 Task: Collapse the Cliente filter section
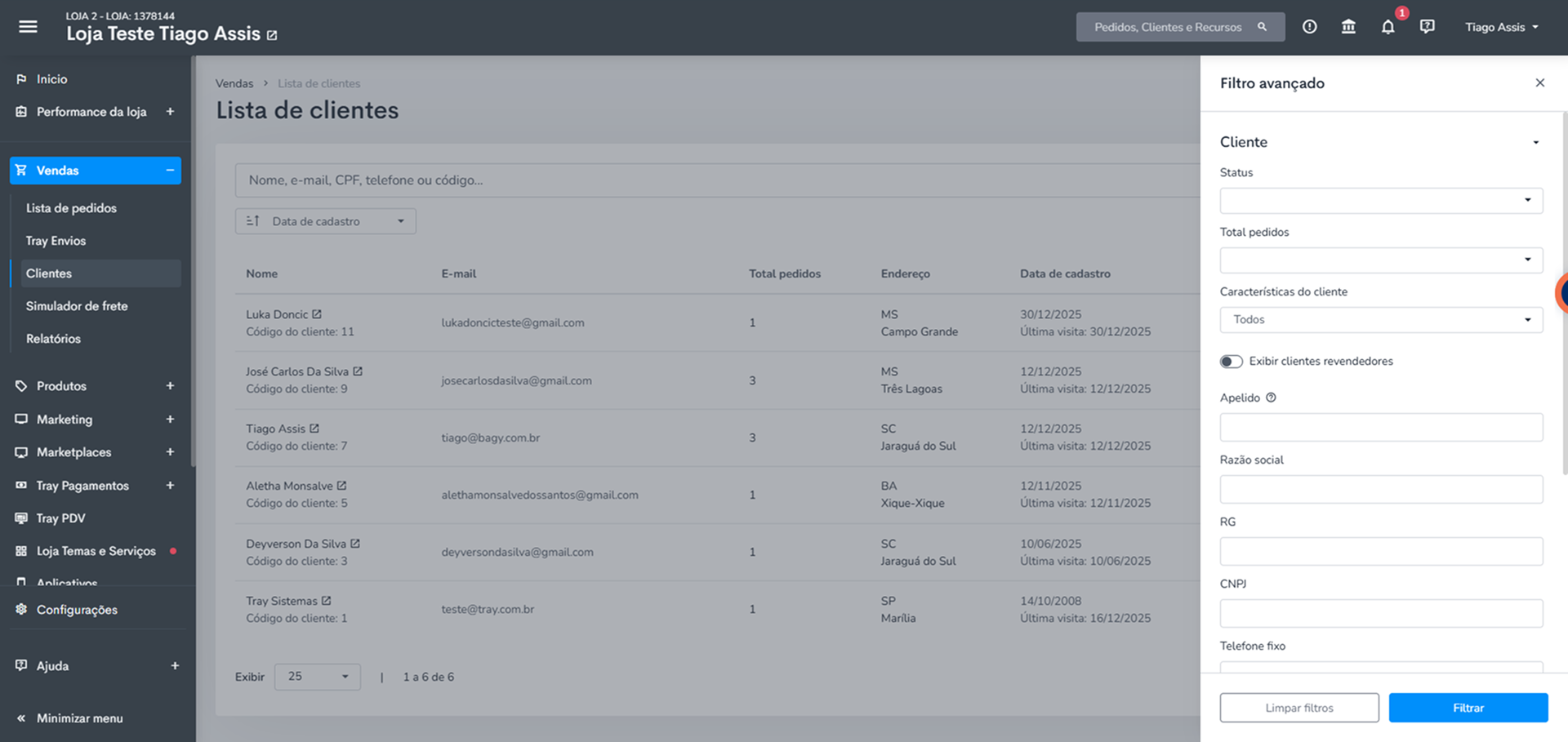coord(1535,142)
